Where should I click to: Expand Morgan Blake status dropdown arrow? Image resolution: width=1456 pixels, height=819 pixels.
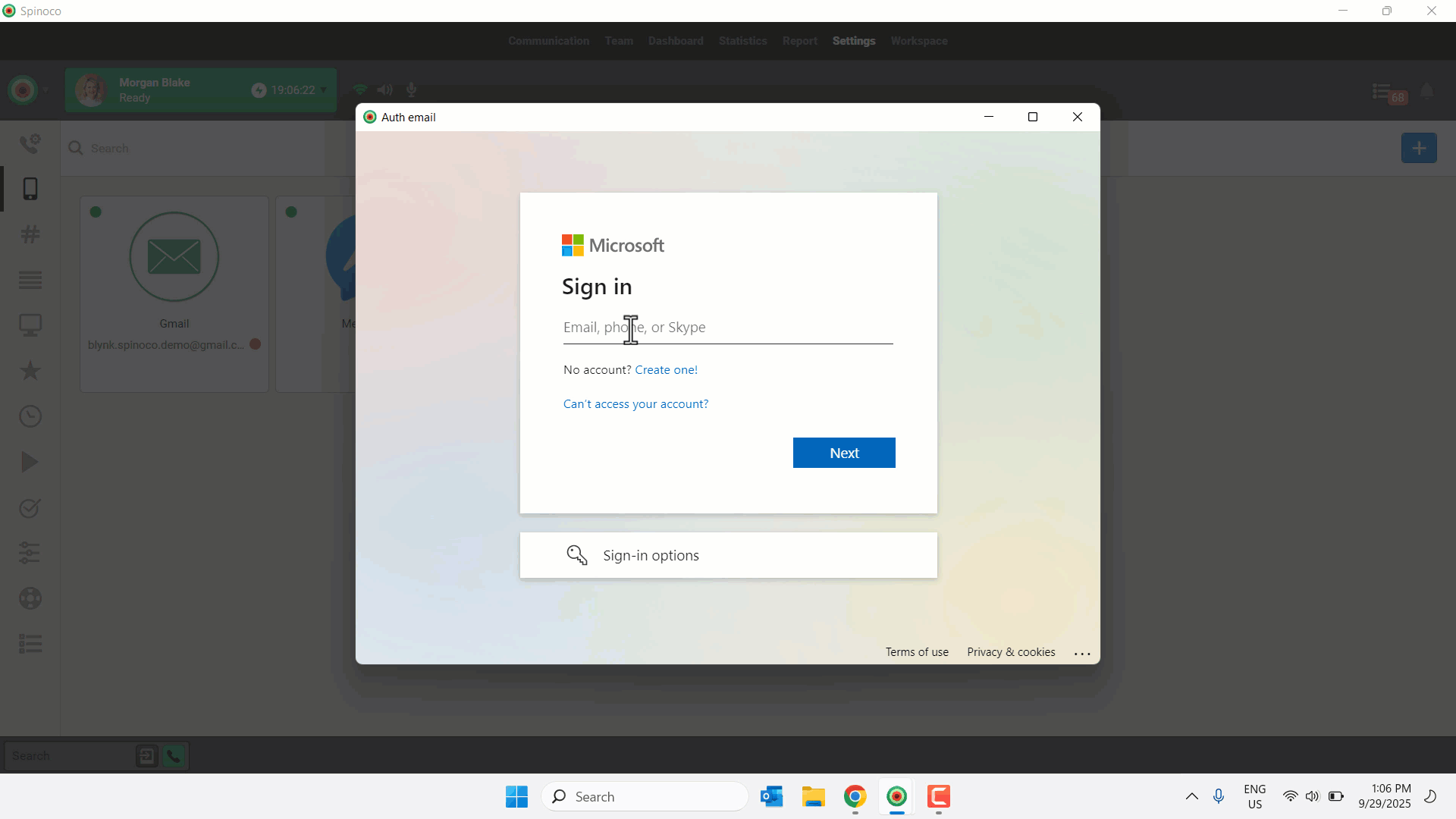tap(324, 89)
